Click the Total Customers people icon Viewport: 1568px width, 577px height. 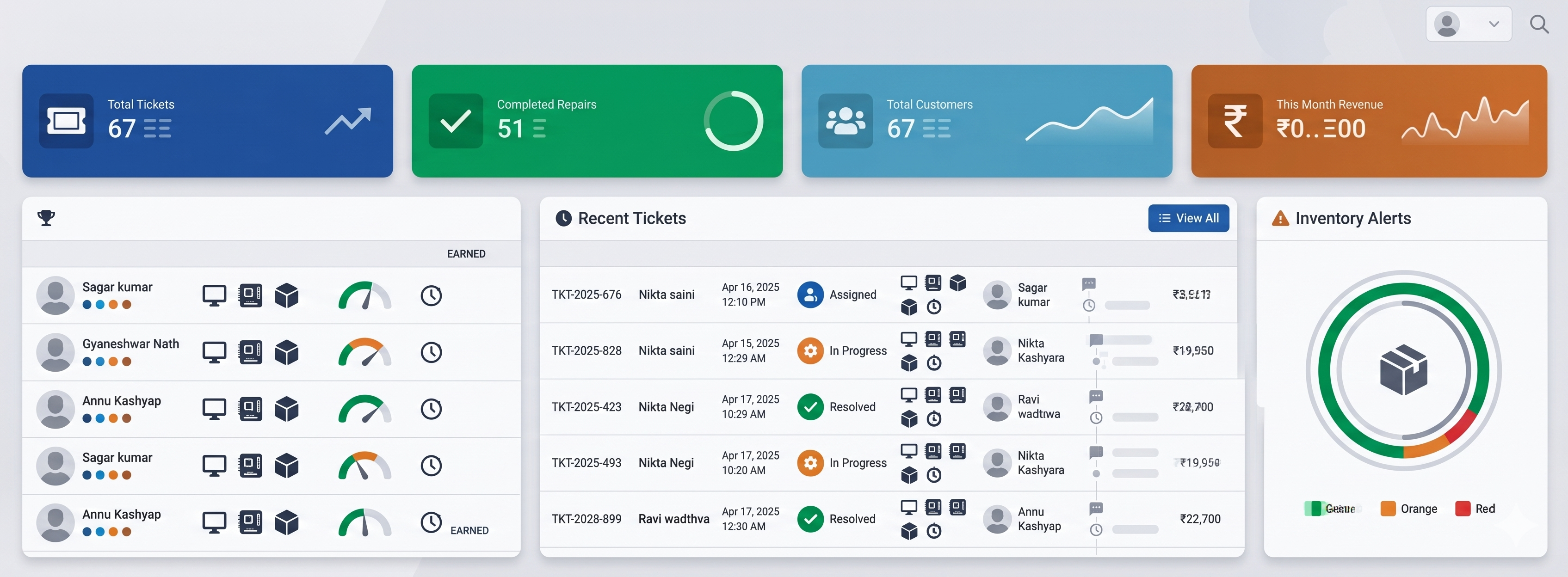846,121
